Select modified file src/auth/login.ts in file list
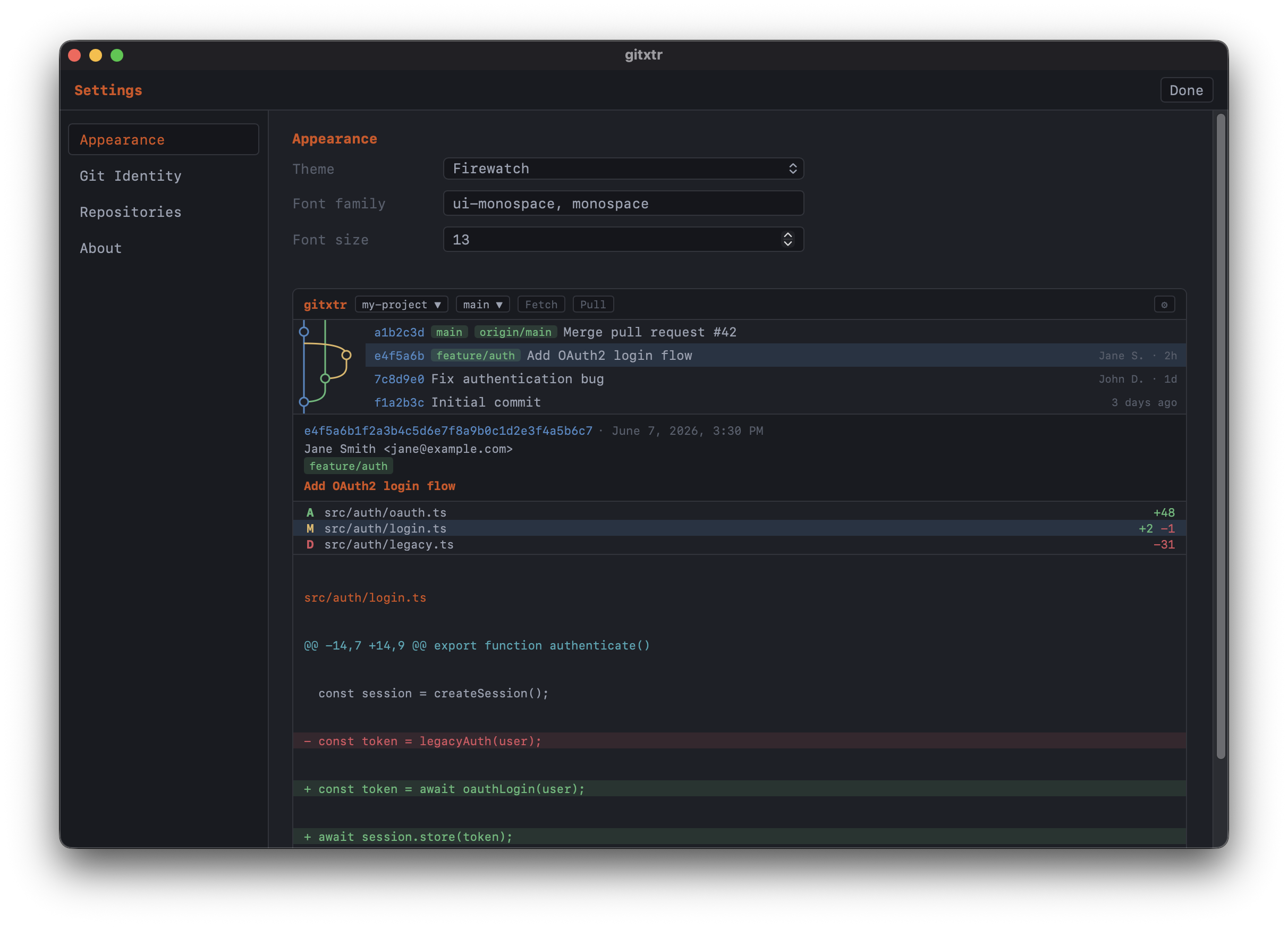This screenshot has width=1288, height=927. 740,528
